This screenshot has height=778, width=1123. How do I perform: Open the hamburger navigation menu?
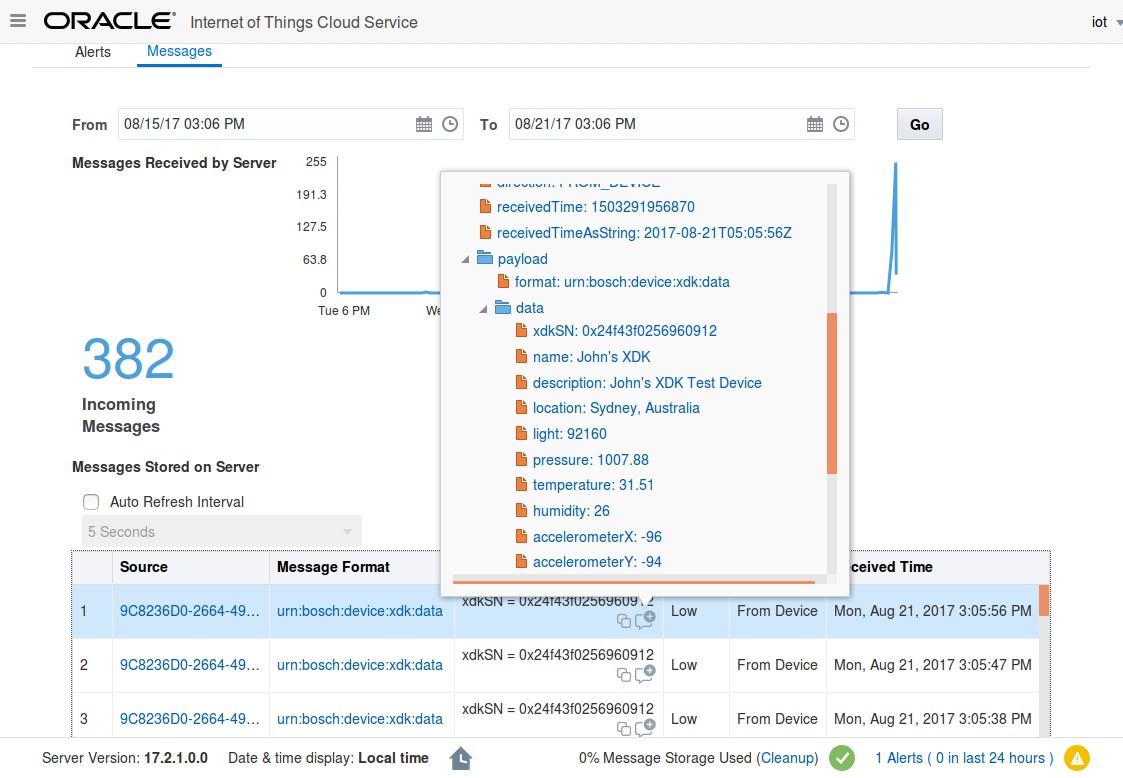[17, 22]
